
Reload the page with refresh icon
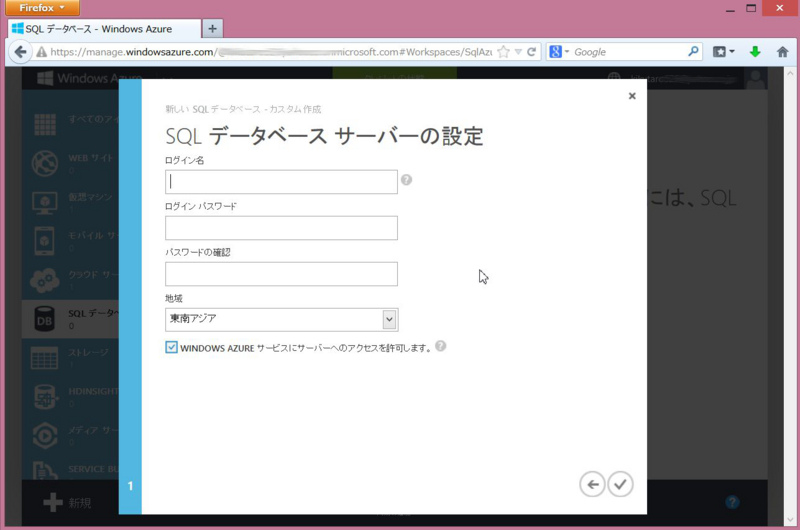(x=532, y=52)
